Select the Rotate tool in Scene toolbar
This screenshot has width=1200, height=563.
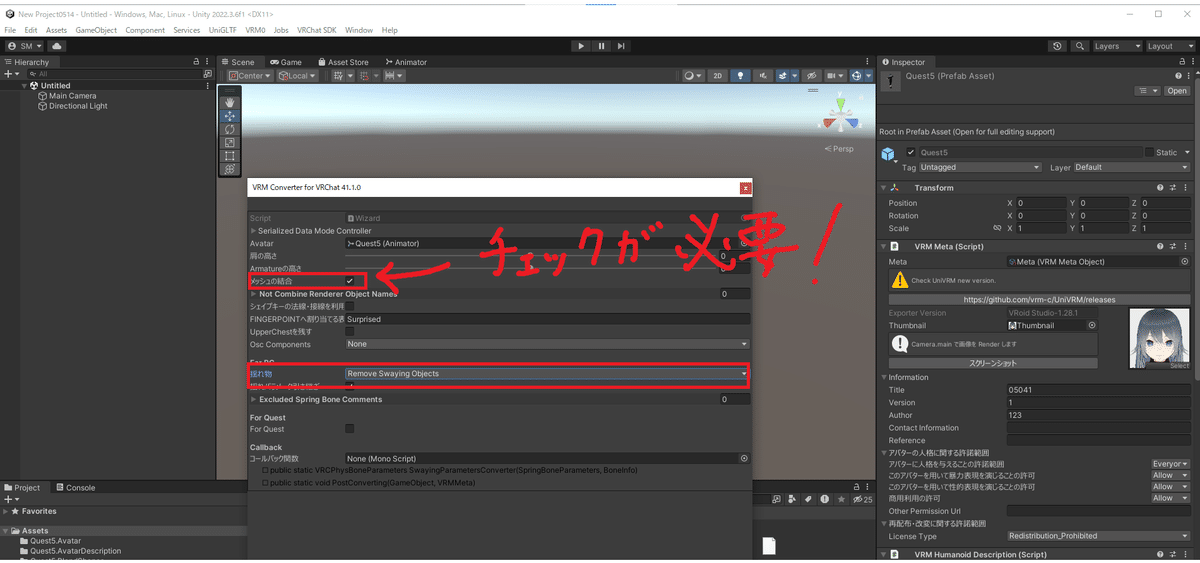(x=230, y=129)
